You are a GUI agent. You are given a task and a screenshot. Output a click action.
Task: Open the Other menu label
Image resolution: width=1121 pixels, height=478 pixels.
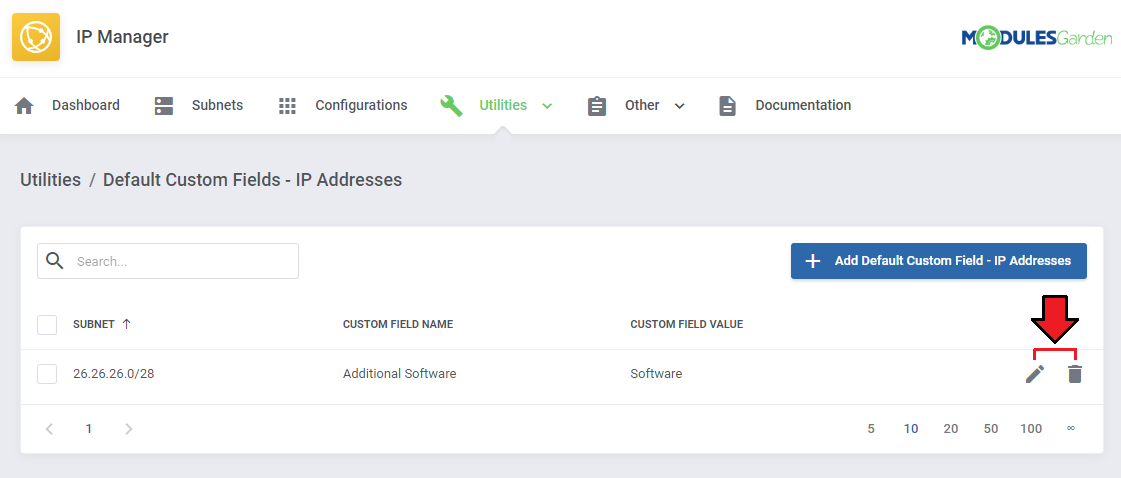point(642,106)
